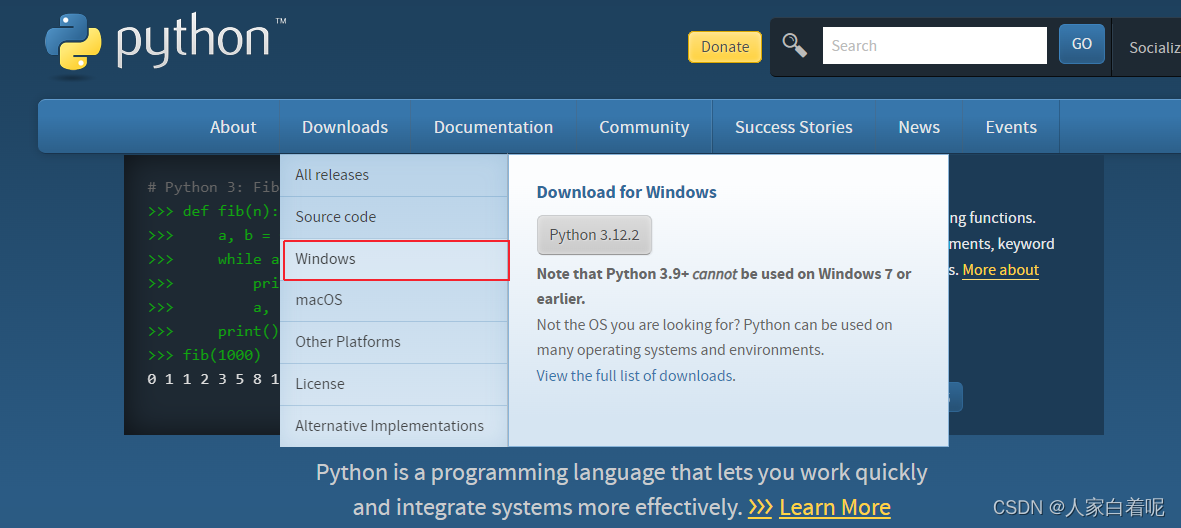Choose macOS in the Downloads dropdown
Image resolution: width=1181 pixels, height=528 pixels.
[395, 301]
